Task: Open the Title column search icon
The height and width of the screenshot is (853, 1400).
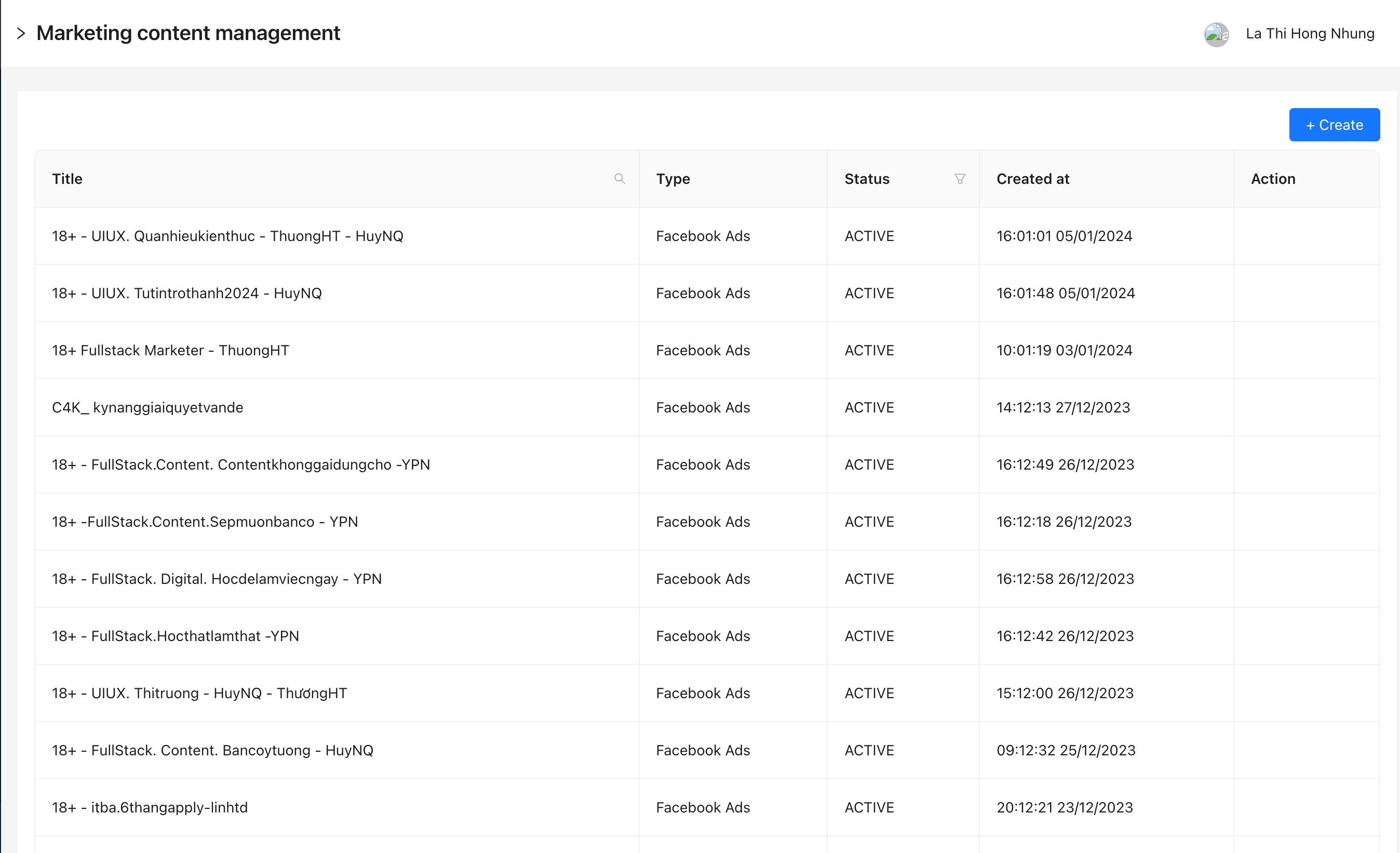Action: 620,179
